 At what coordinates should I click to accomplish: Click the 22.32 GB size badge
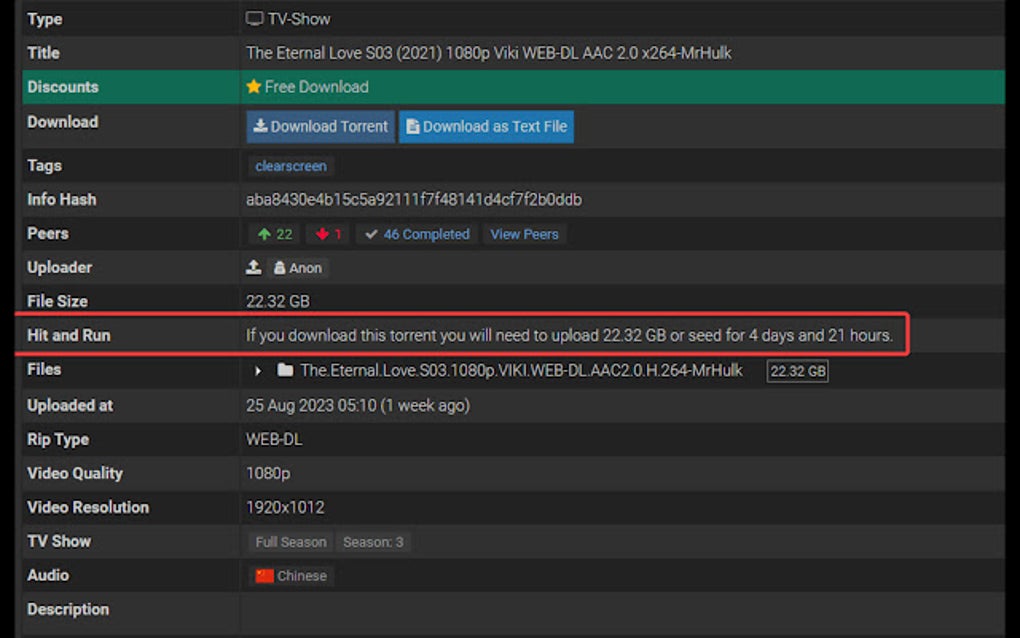tap(797, 370)
